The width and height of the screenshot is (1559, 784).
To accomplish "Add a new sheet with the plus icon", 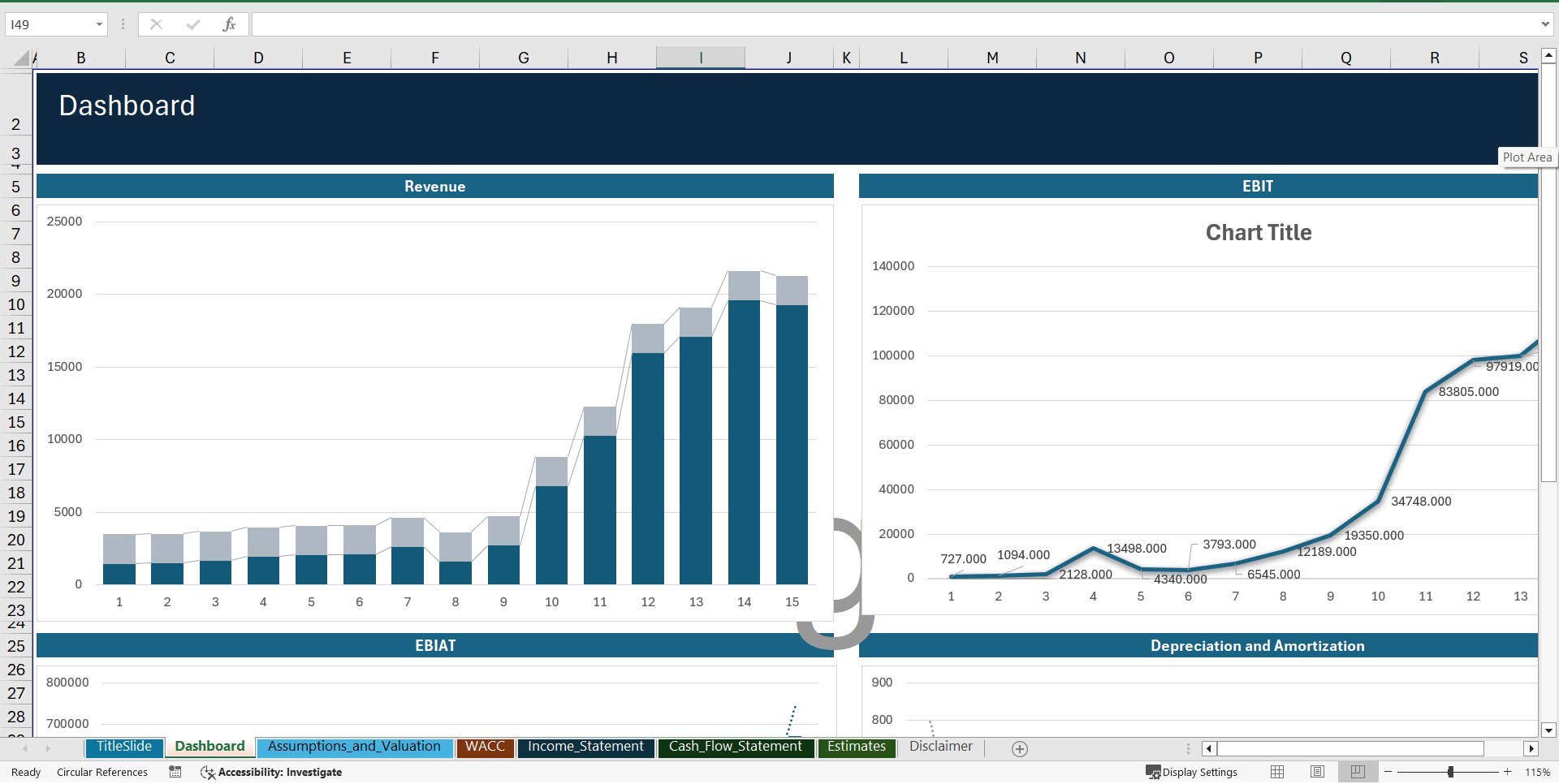I will [x=1020, y=749].
